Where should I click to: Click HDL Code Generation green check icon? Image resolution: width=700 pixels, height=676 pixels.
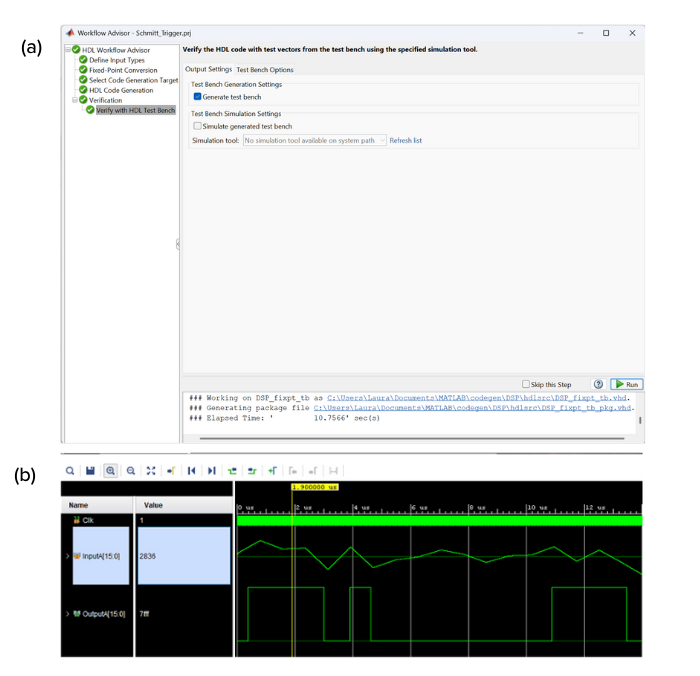(x=83, y=90)
